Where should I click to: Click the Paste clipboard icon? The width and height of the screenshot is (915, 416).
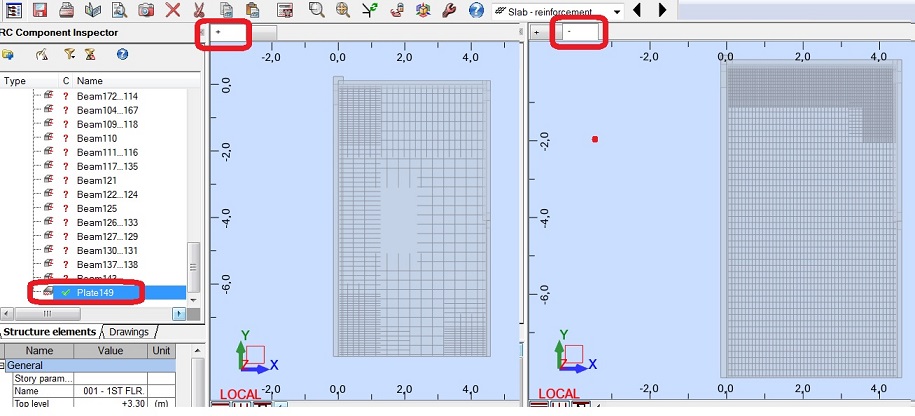pyautogui.click(x=252, y=10)
